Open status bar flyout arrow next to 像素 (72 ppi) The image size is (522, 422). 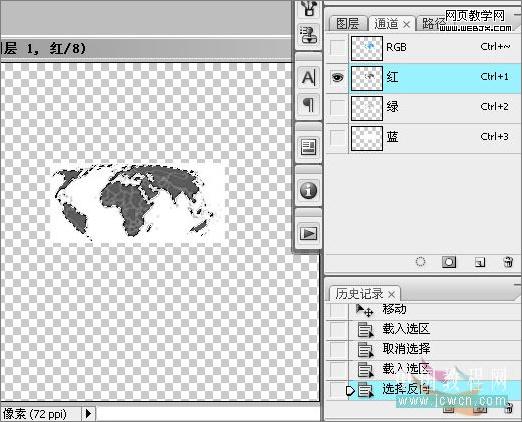tap(88, 414)
